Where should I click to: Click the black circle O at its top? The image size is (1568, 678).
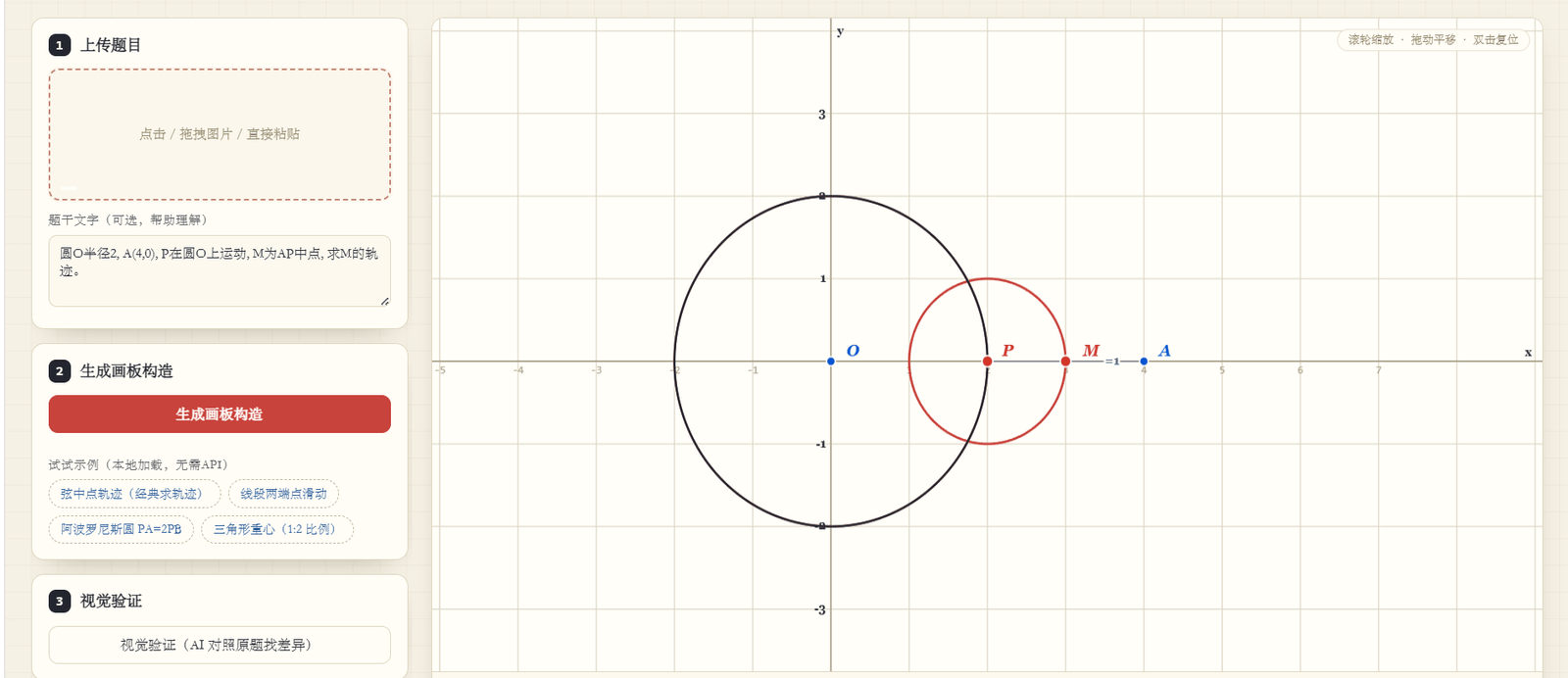[831, 196]
